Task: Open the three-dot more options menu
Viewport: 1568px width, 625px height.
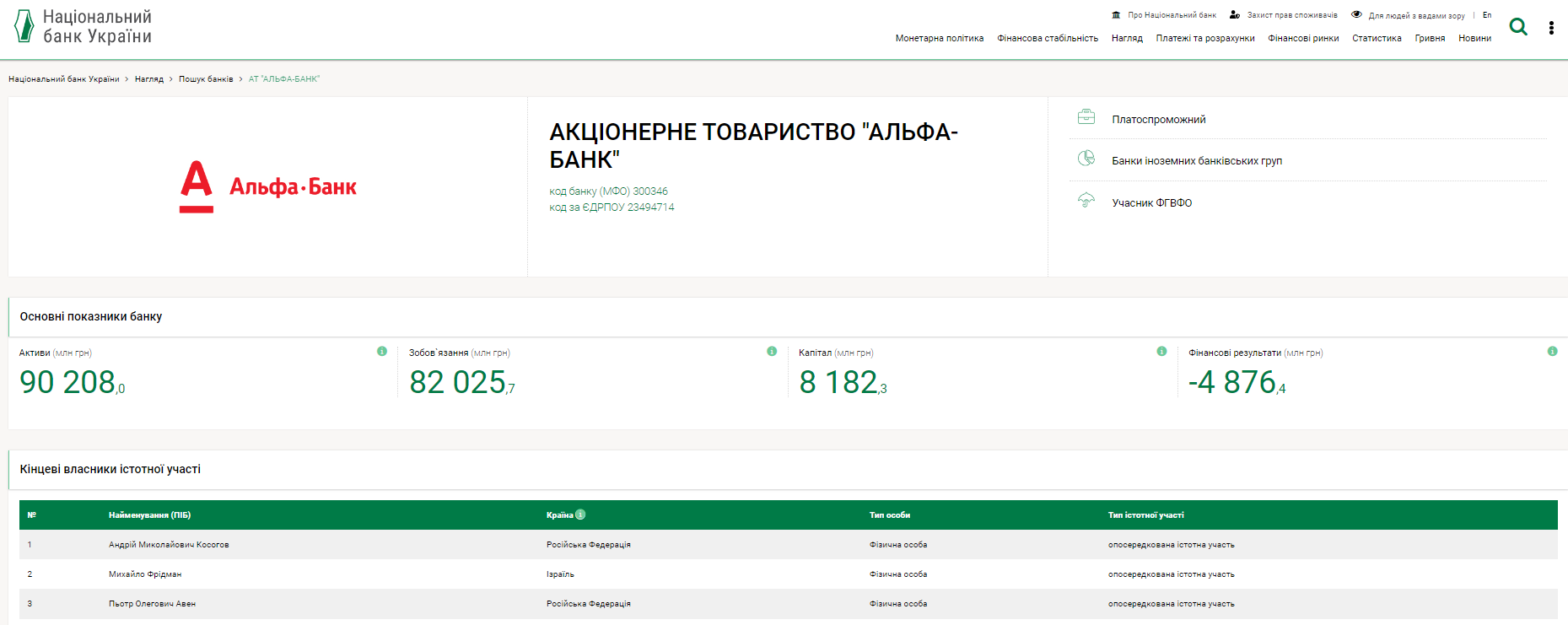Action: click(x=1551, y=28)
